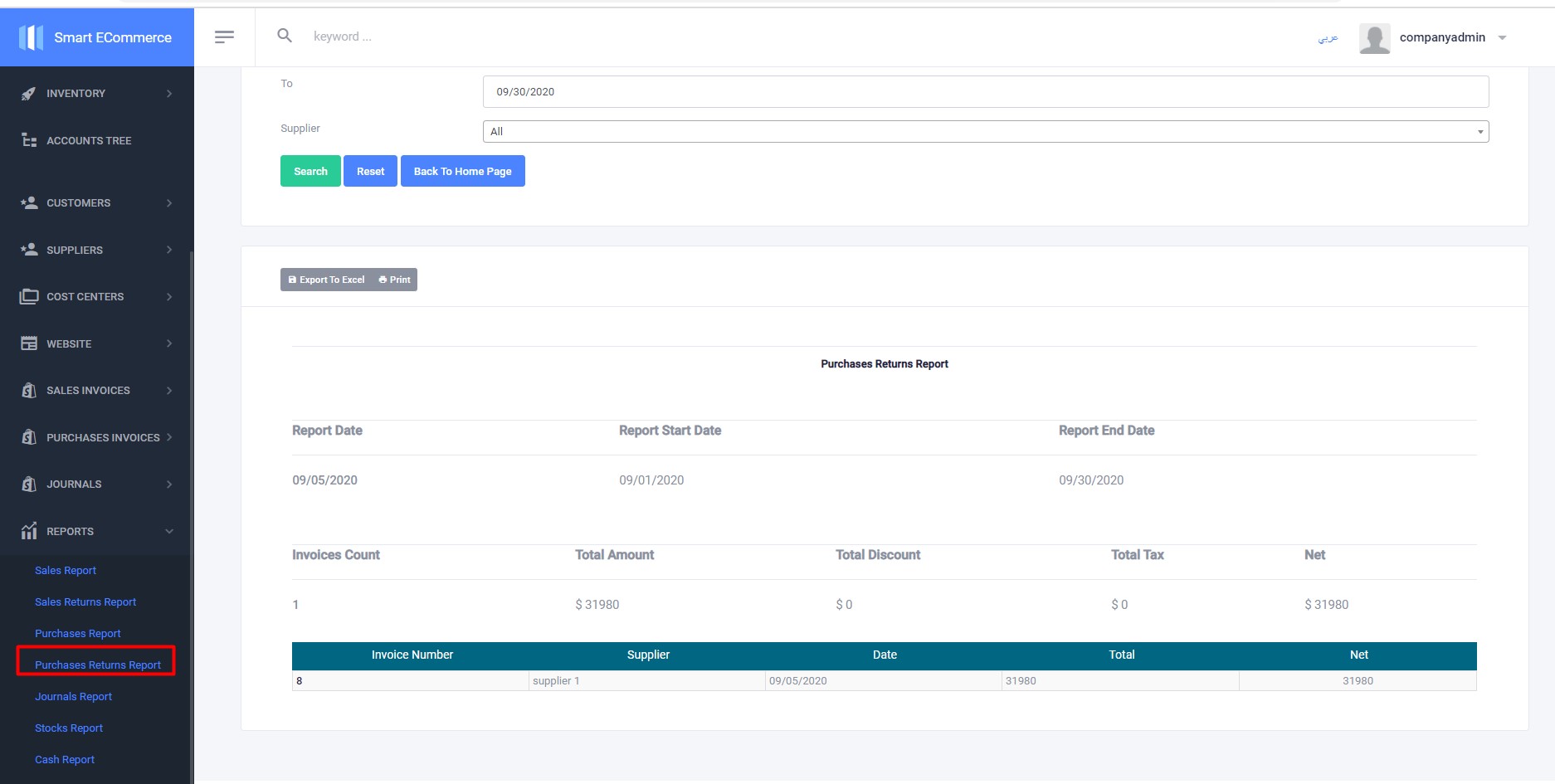This screenshot has height=784, width=1555.
Task: Click the Export To Excel button
Action: [x=326, y=280]
